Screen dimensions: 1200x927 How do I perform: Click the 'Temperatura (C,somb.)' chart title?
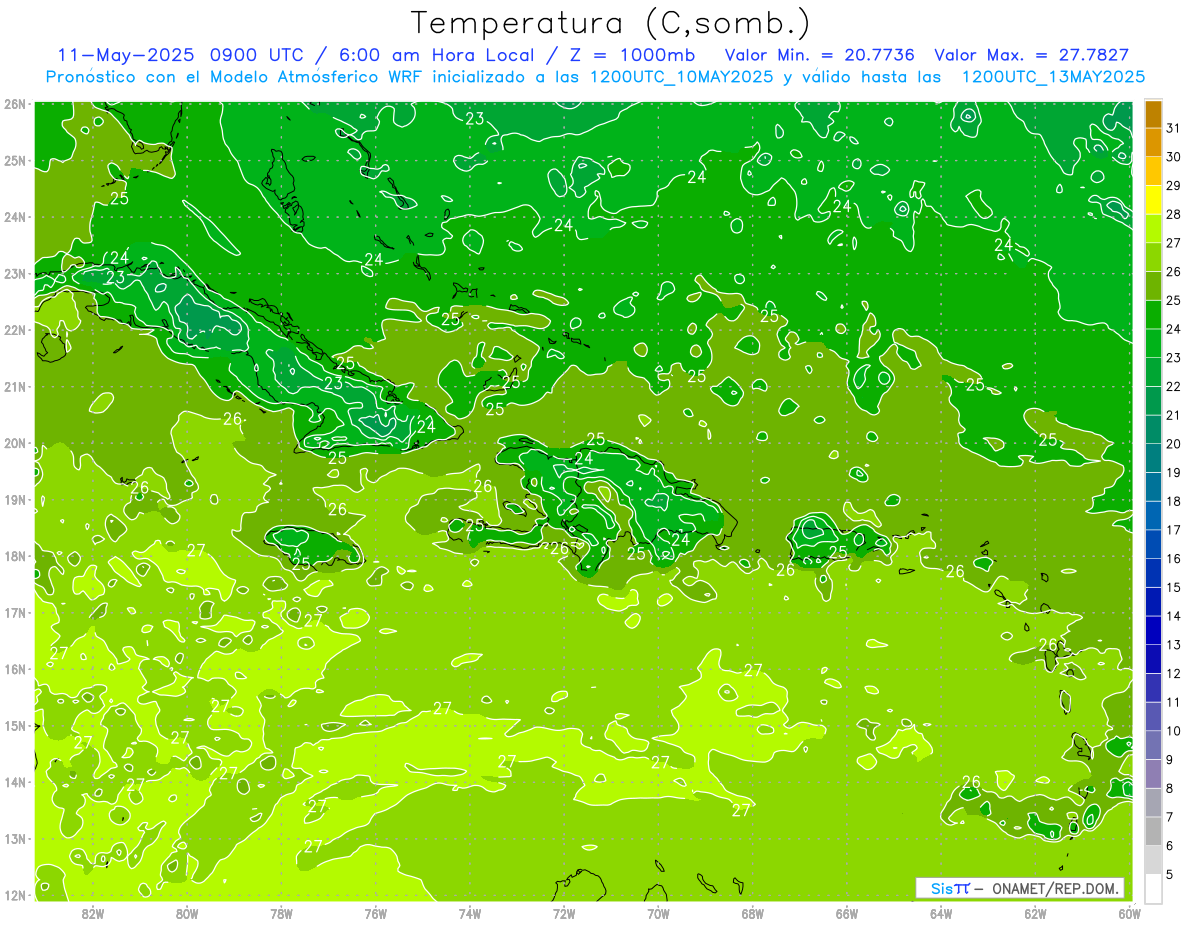(611, 23)
